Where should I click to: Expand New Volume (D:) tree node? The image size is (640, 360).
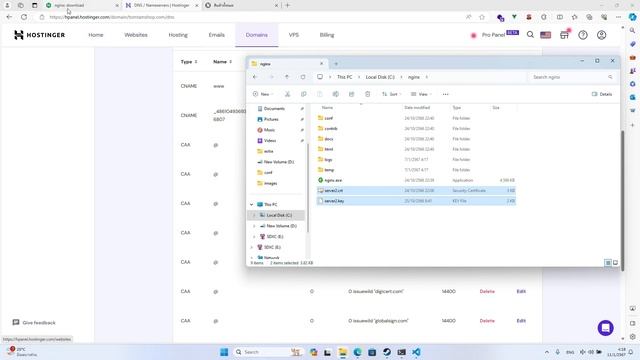tap(254, 226)
